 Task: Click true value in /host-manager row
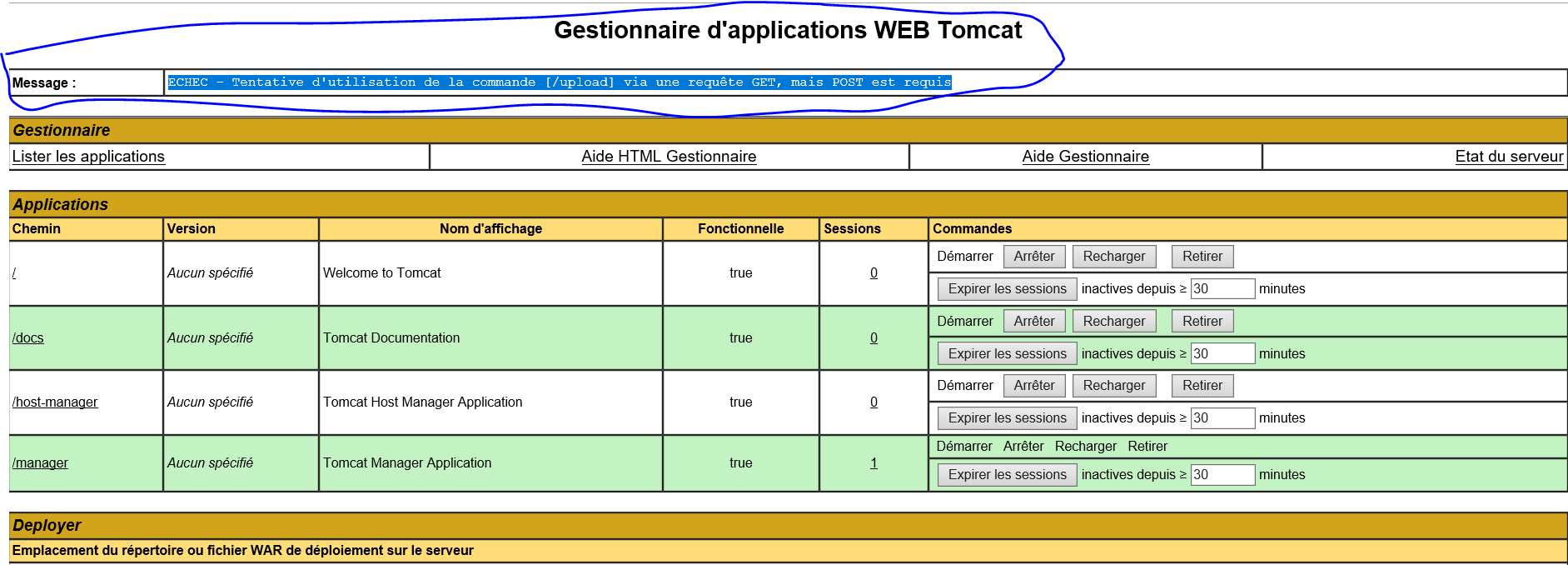740,402
